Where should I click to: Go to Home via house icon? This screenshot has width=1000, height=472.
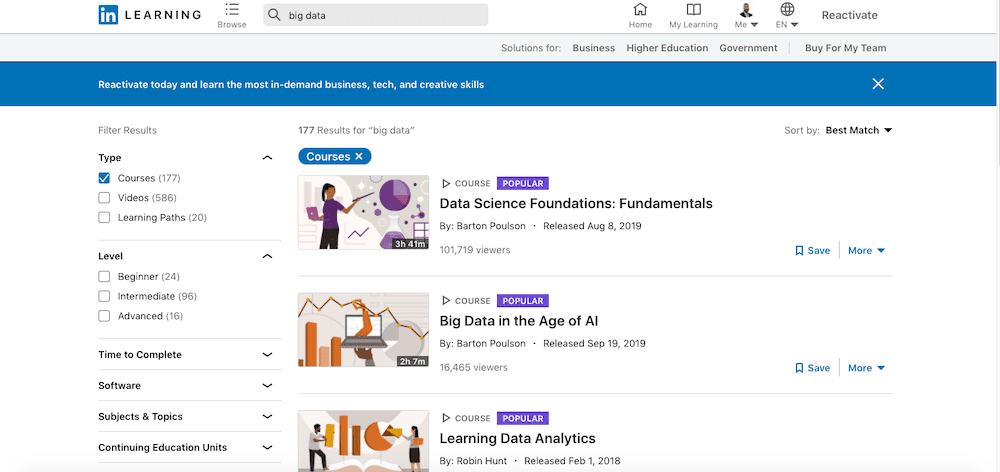(x=640, y=10)
